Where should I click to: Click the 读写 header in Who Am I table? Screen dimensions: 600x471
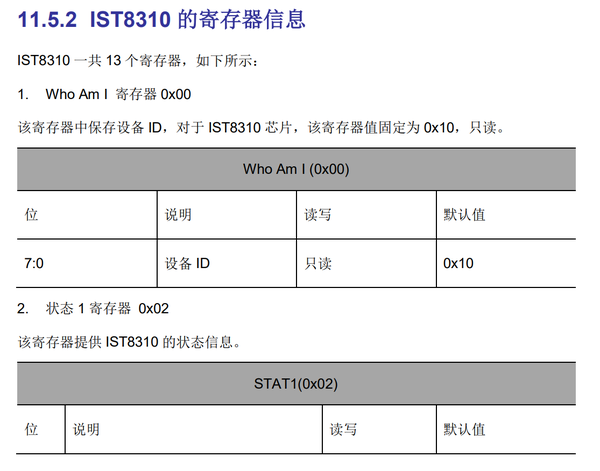pyautogui.click(x=318, y=216)
